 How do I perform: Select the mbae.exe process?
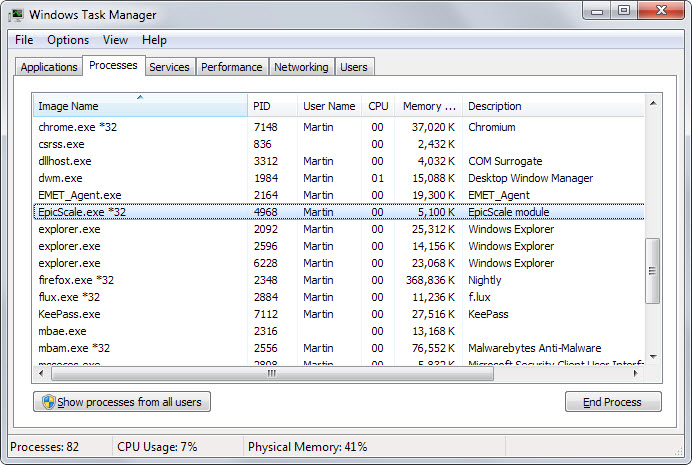point(339,331)
